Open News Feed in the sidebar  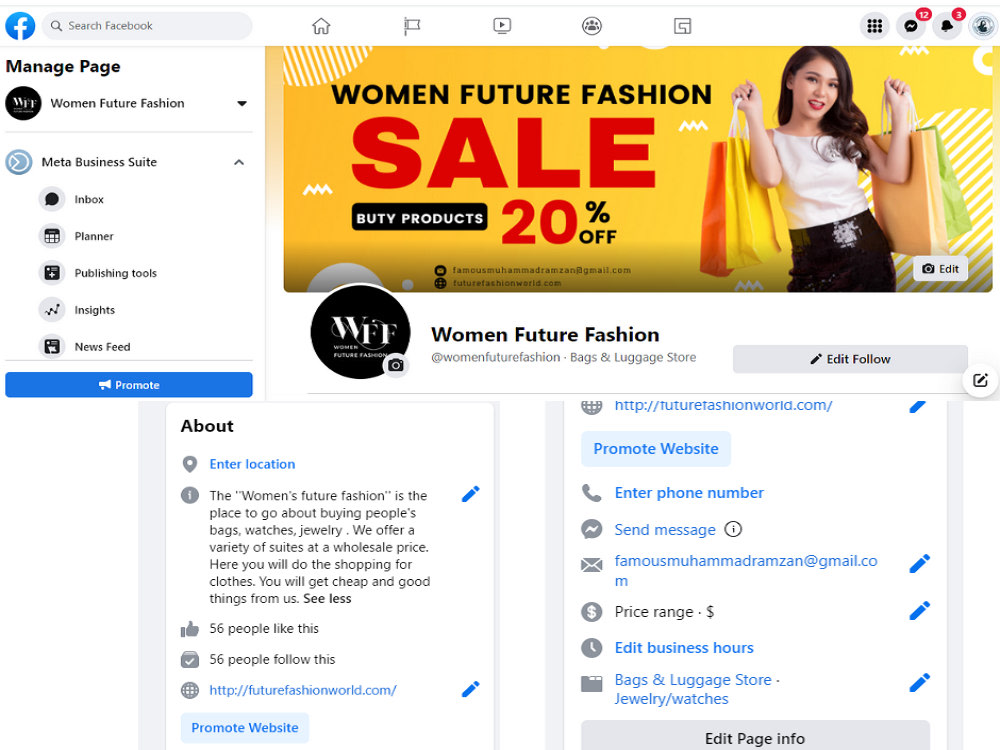click(x=100, y=346)
